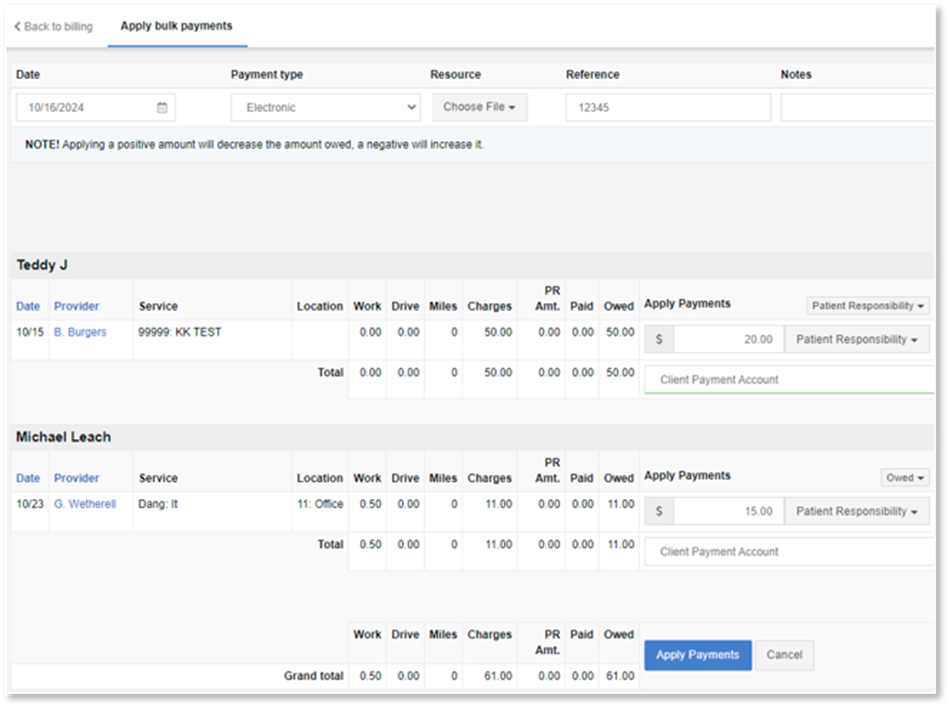949x707 pixels.
Task: Select the Grand total label
Action: coord(314,676)
